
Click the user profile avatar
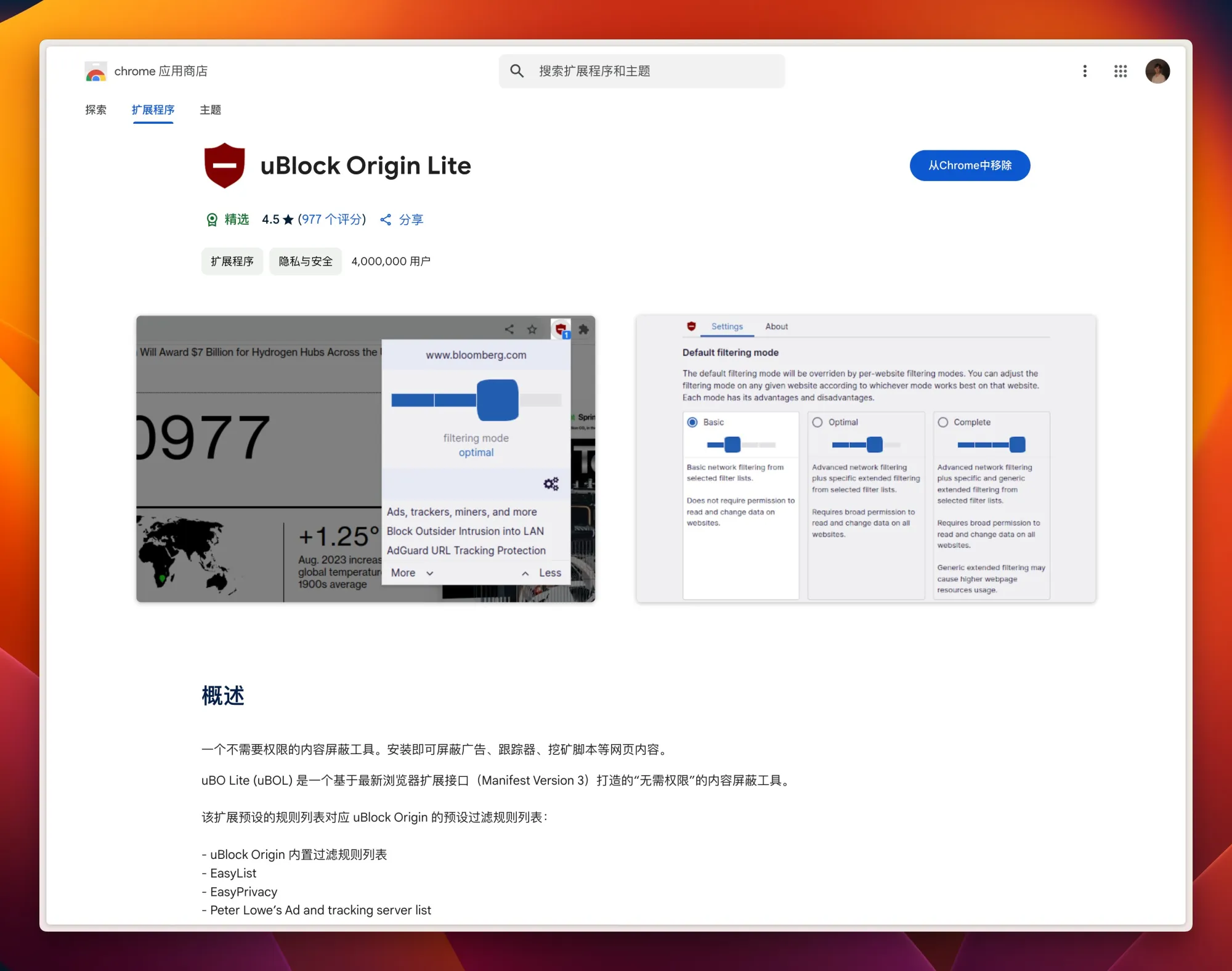pos(1157,71)
